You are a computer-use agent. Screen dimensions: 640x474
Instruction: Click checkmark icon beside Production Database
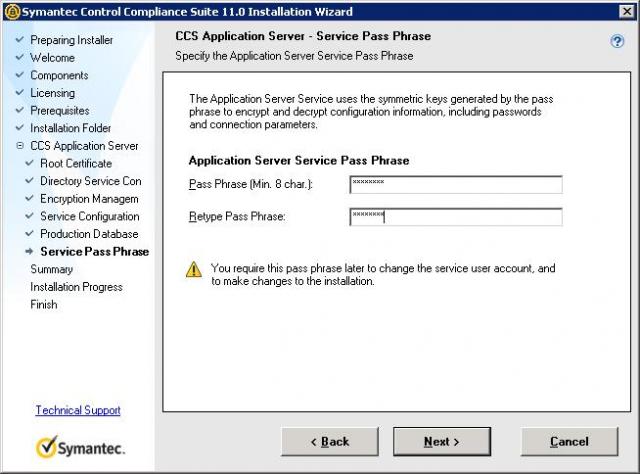click(x=29, y=234)
